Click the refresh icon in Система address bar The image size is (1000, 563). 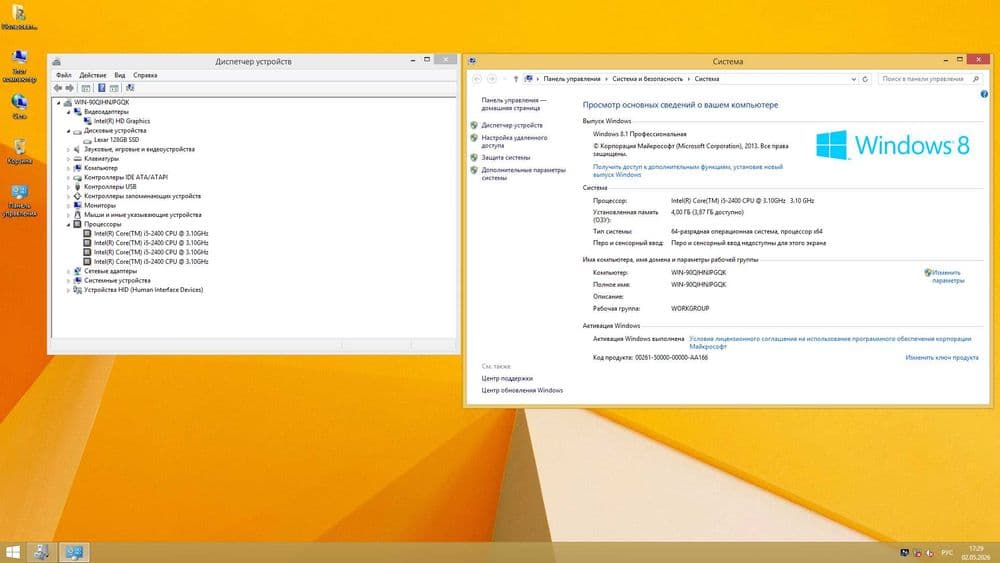[x=865, y=79]
